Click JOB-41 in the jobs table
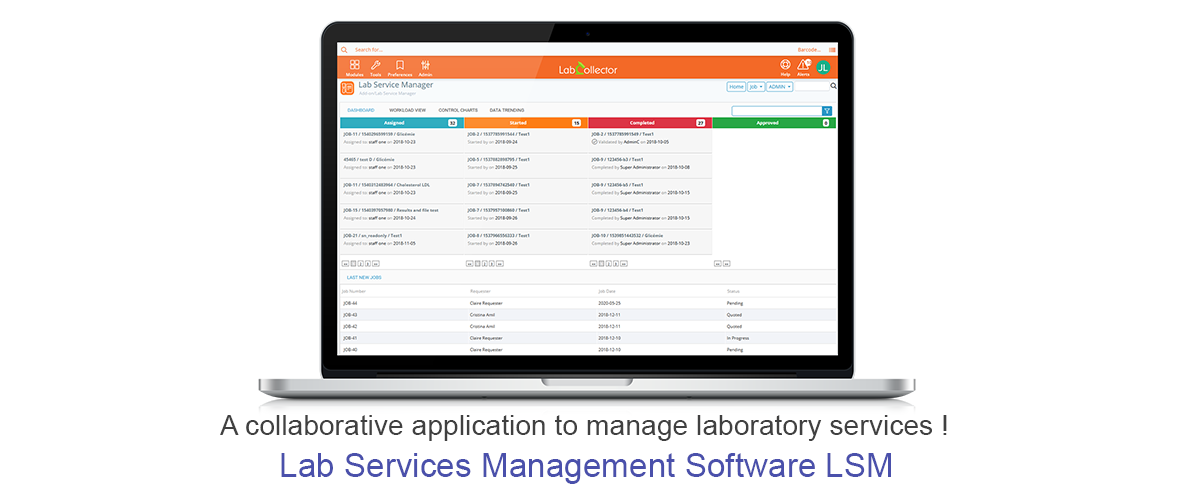 tap(350, 338)
